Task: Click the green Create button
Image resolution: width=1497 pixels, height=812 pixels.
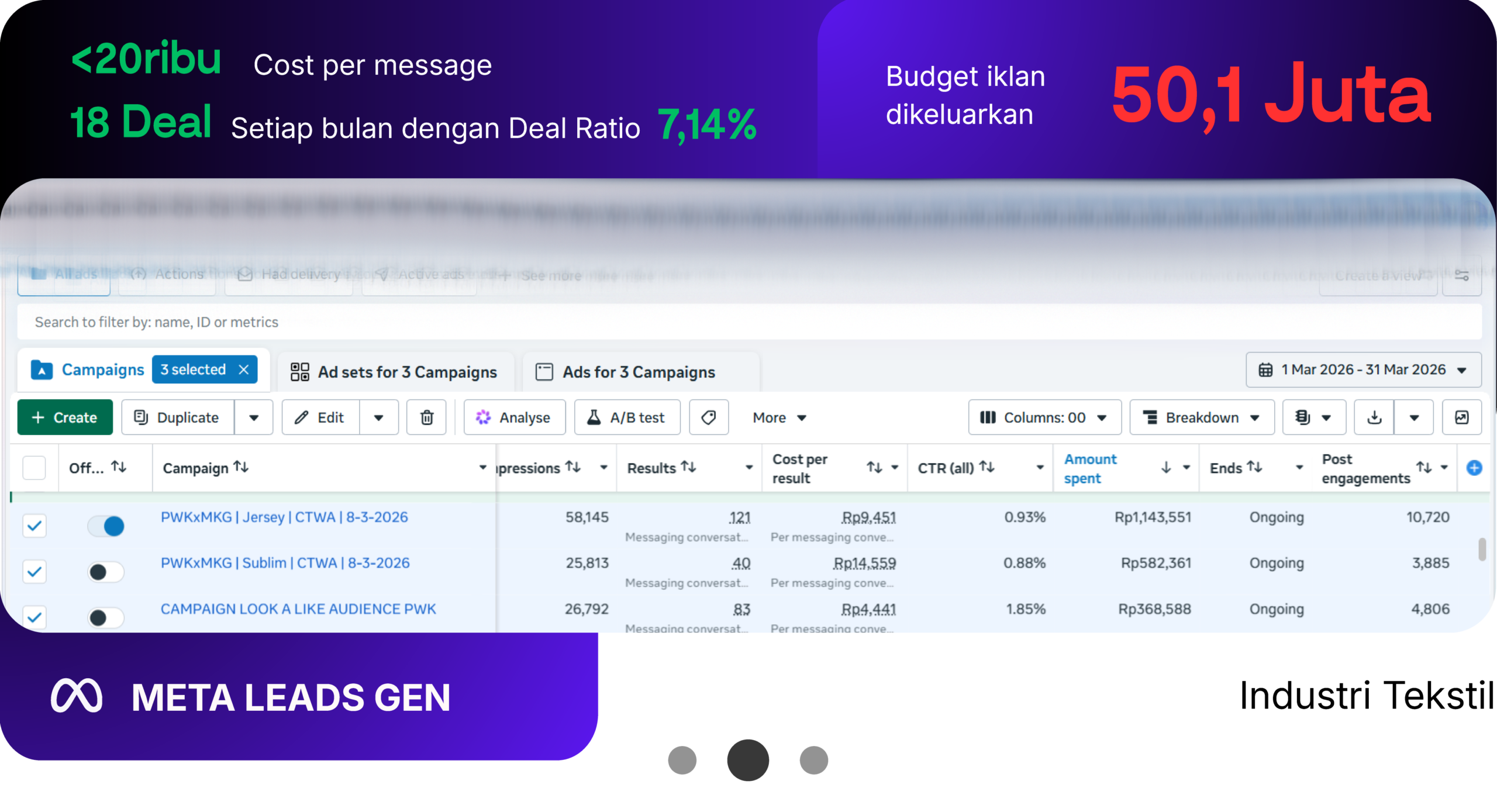Action: (65, 417)
